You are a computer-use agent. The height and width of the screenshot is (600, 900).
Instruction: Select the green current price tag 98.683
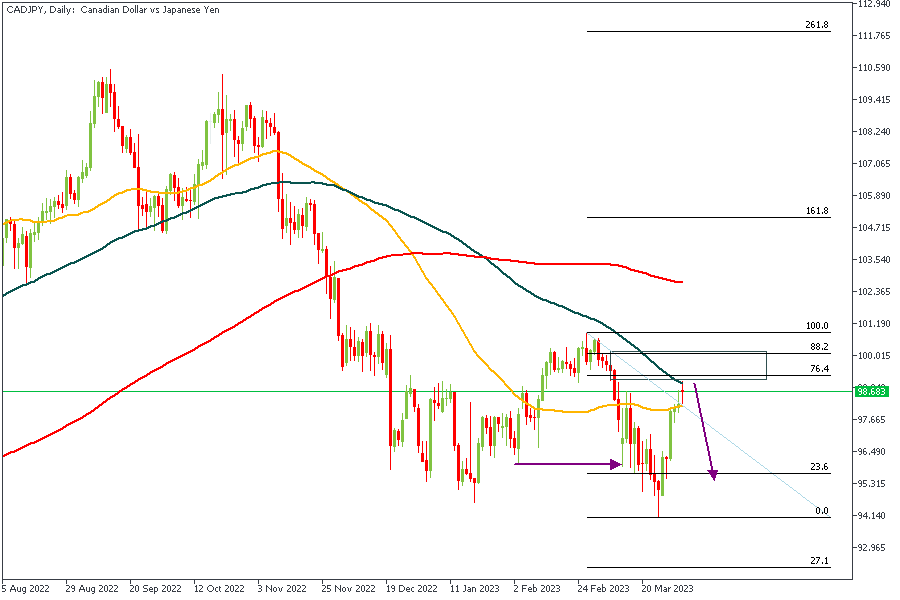[x=873, y=392]
